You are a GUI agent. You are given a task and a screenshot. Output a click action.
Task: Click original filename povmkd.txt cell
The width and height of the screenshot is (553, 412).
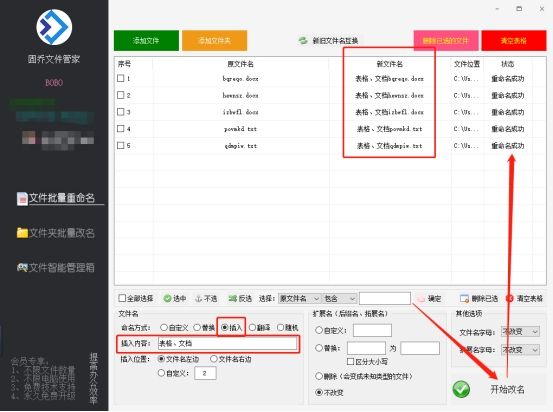coord(240,129)
